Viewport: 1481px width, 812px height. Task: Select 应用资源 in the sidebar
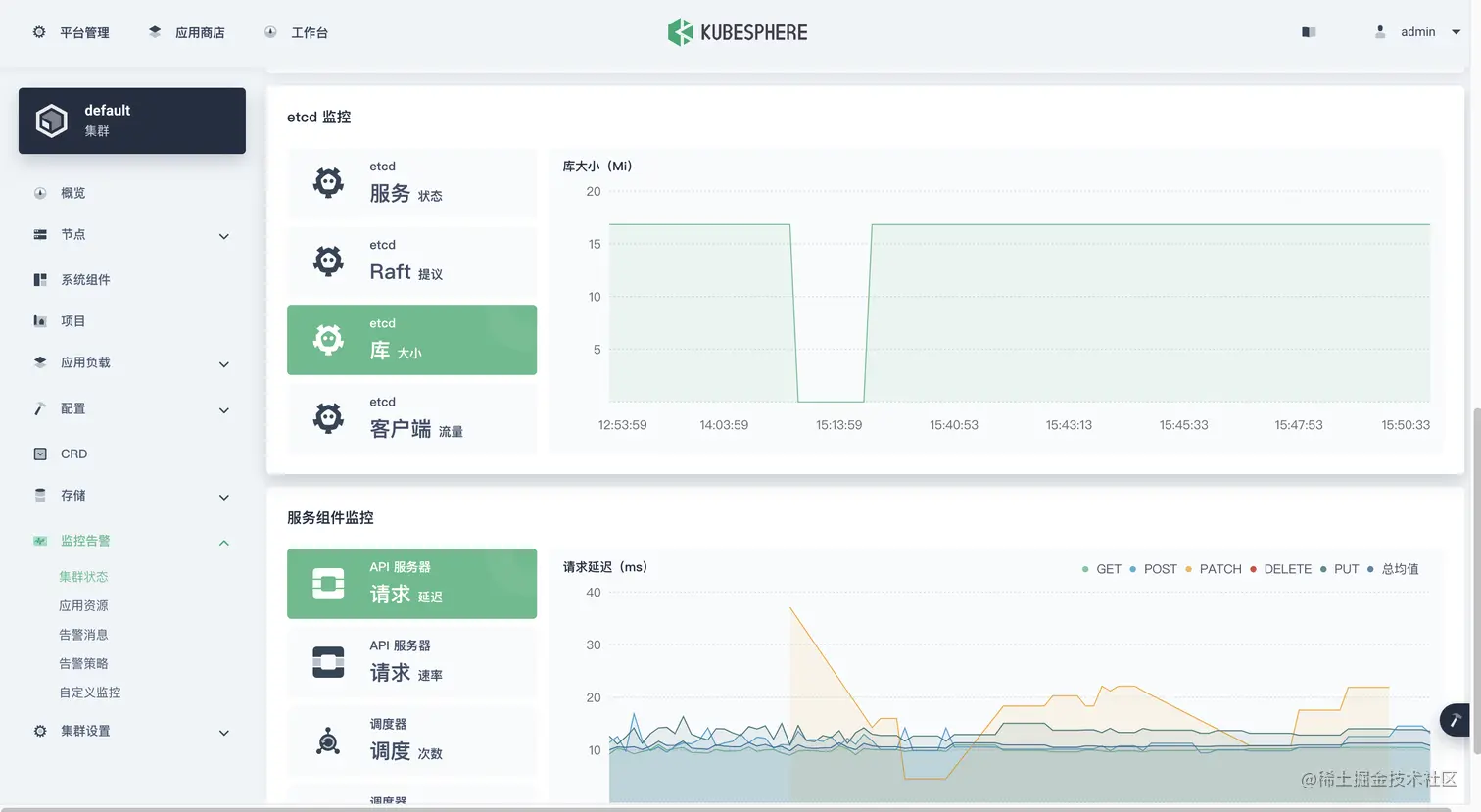pyautogui.click(x=83, y=605)
